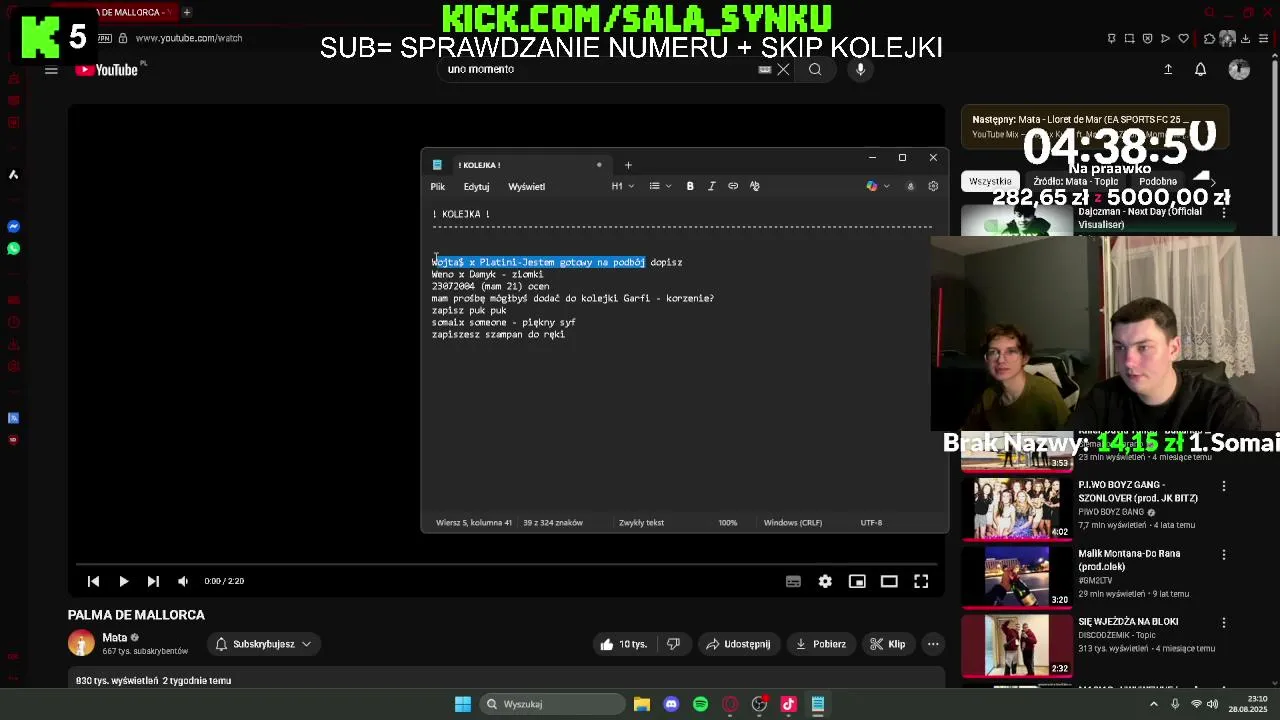
Task: Open the Wyświetl menu
Action: (526, 187)
